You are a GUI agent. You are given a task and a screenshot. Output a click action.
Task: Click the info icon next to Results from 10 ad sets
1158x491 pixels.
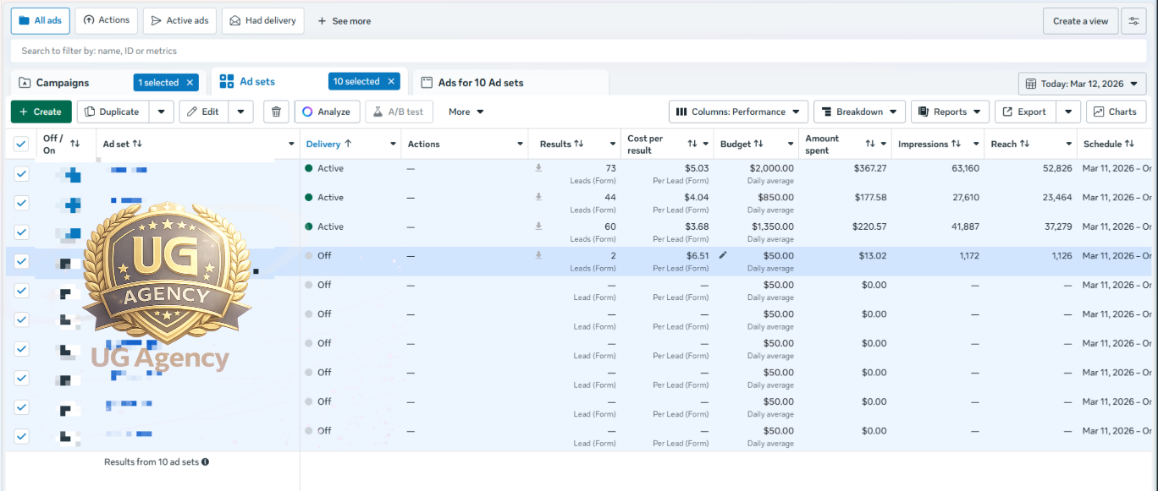click(x=205, y=462)
